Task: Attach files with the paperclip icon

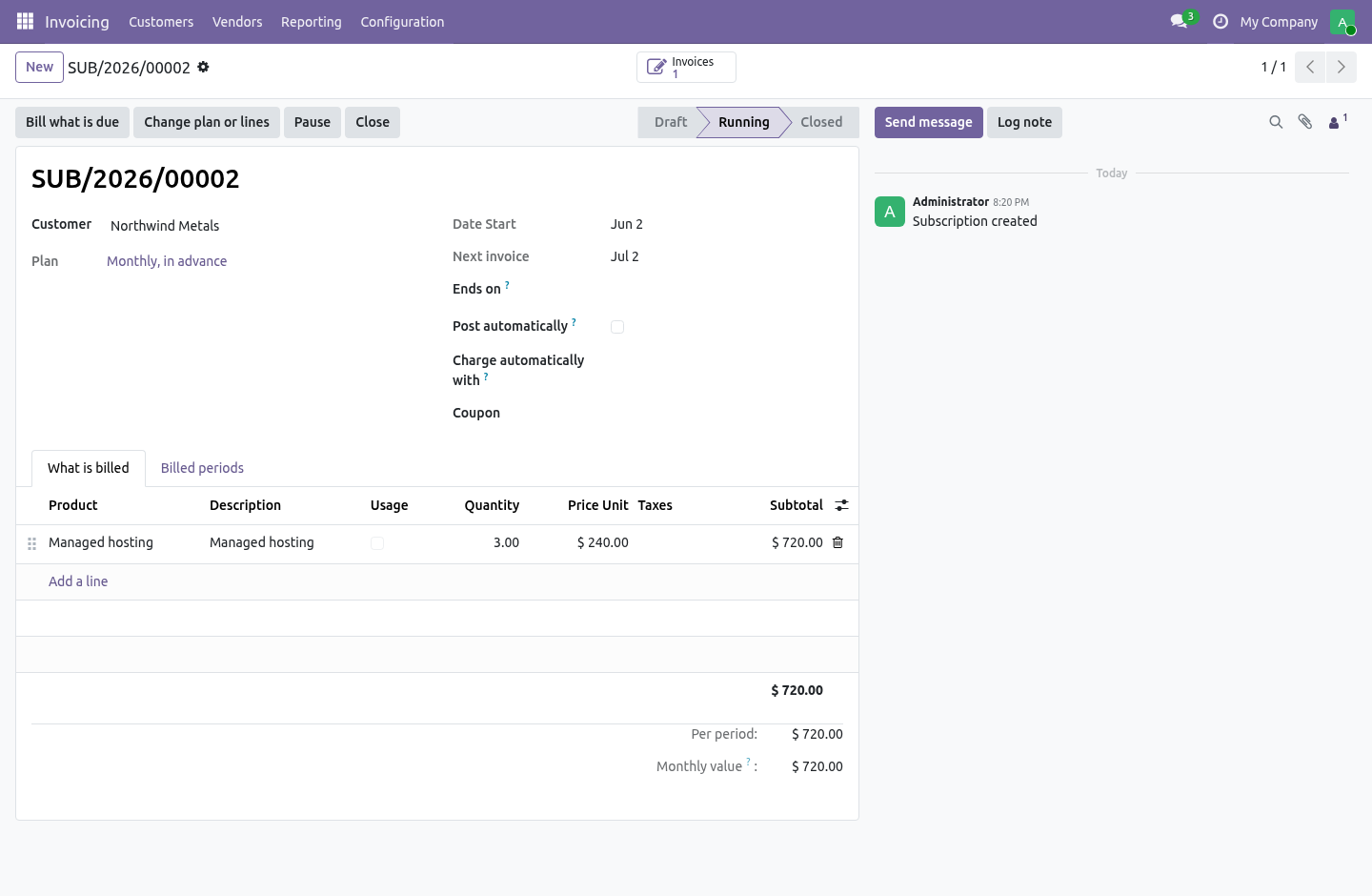Action: pyautogui.click(x=1305, y=122)
